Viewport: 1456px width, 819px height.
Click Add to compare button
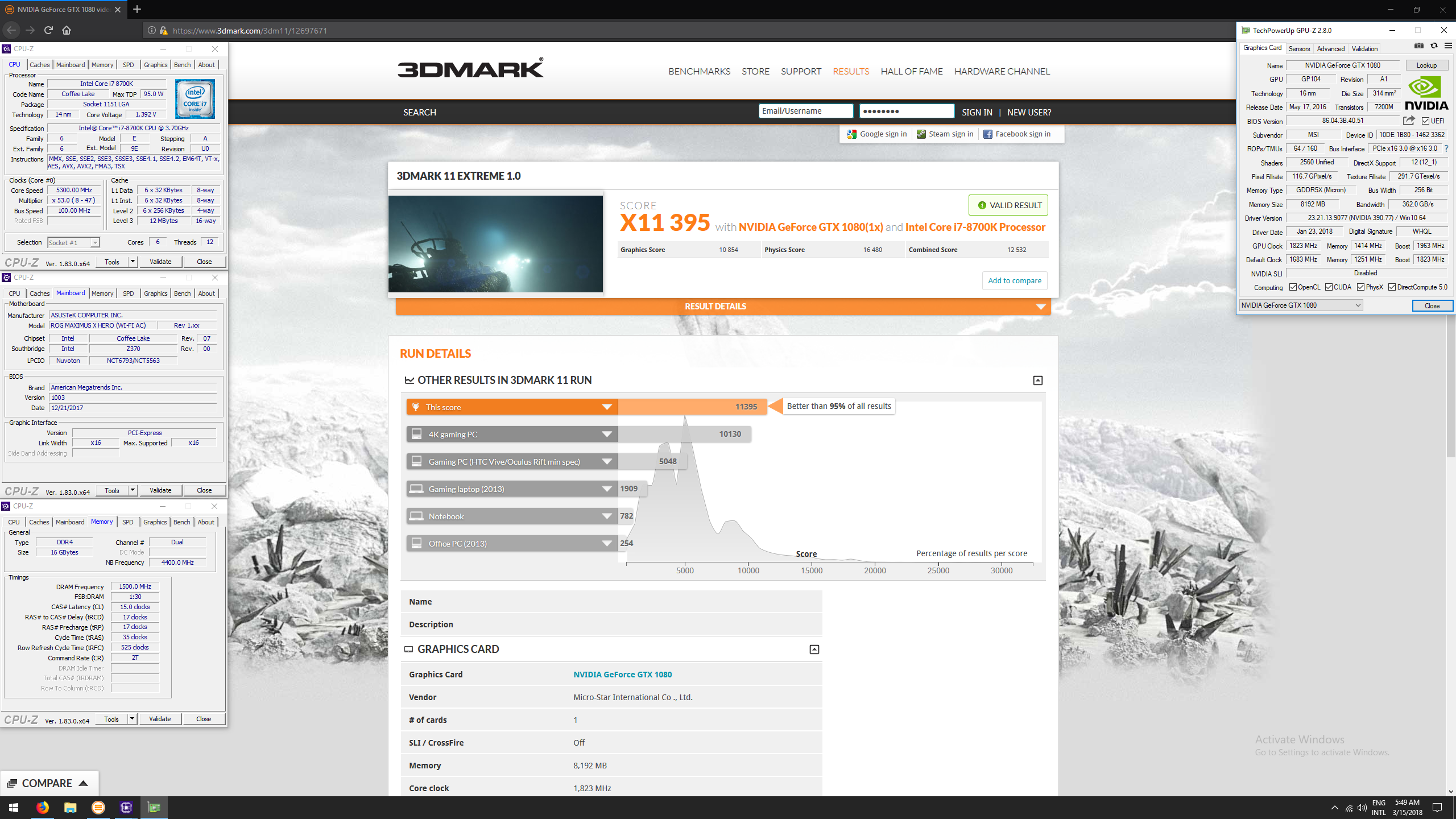click(x=1015, y=280)
